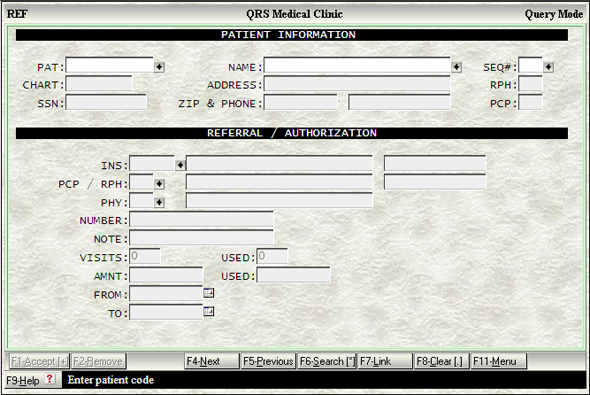Click the red question mark help icon

tap(50, 379)
